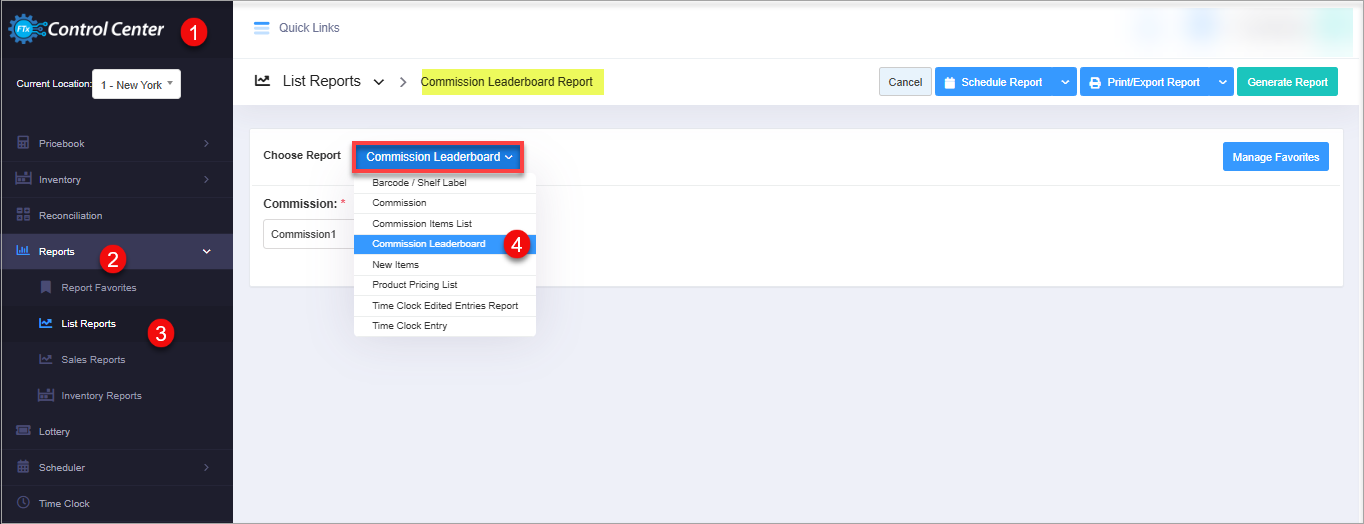Click the Reports bar chart icon
This screenshot has height=524, width=1364.
click(x=23, y=251)
